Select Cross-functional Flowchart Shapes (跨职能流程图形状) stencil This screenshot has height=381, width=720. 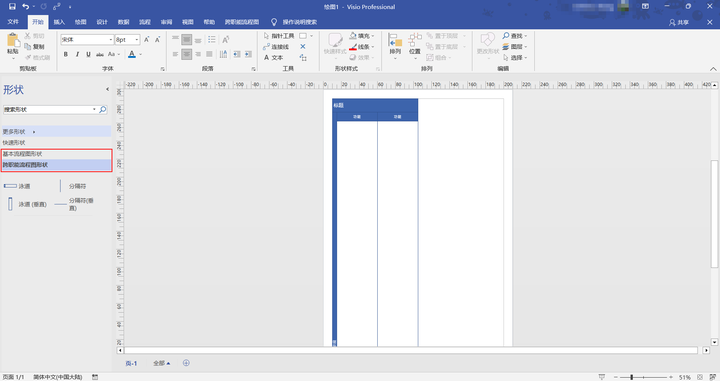pos(56,165)
